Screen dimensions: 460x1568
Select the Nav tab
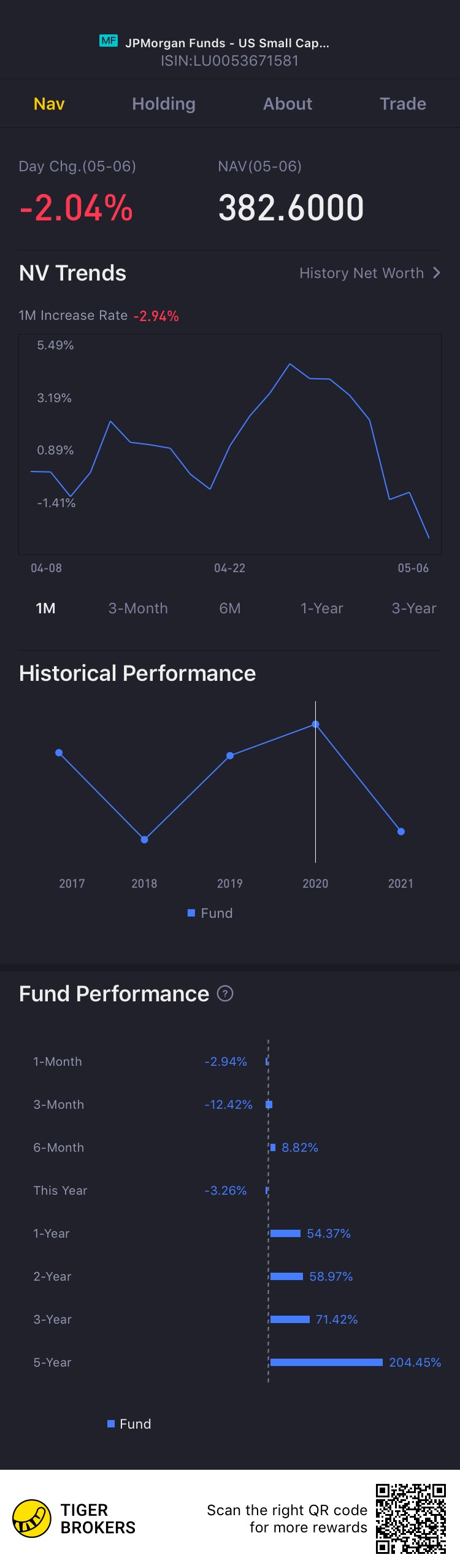(x=49, y=104)
